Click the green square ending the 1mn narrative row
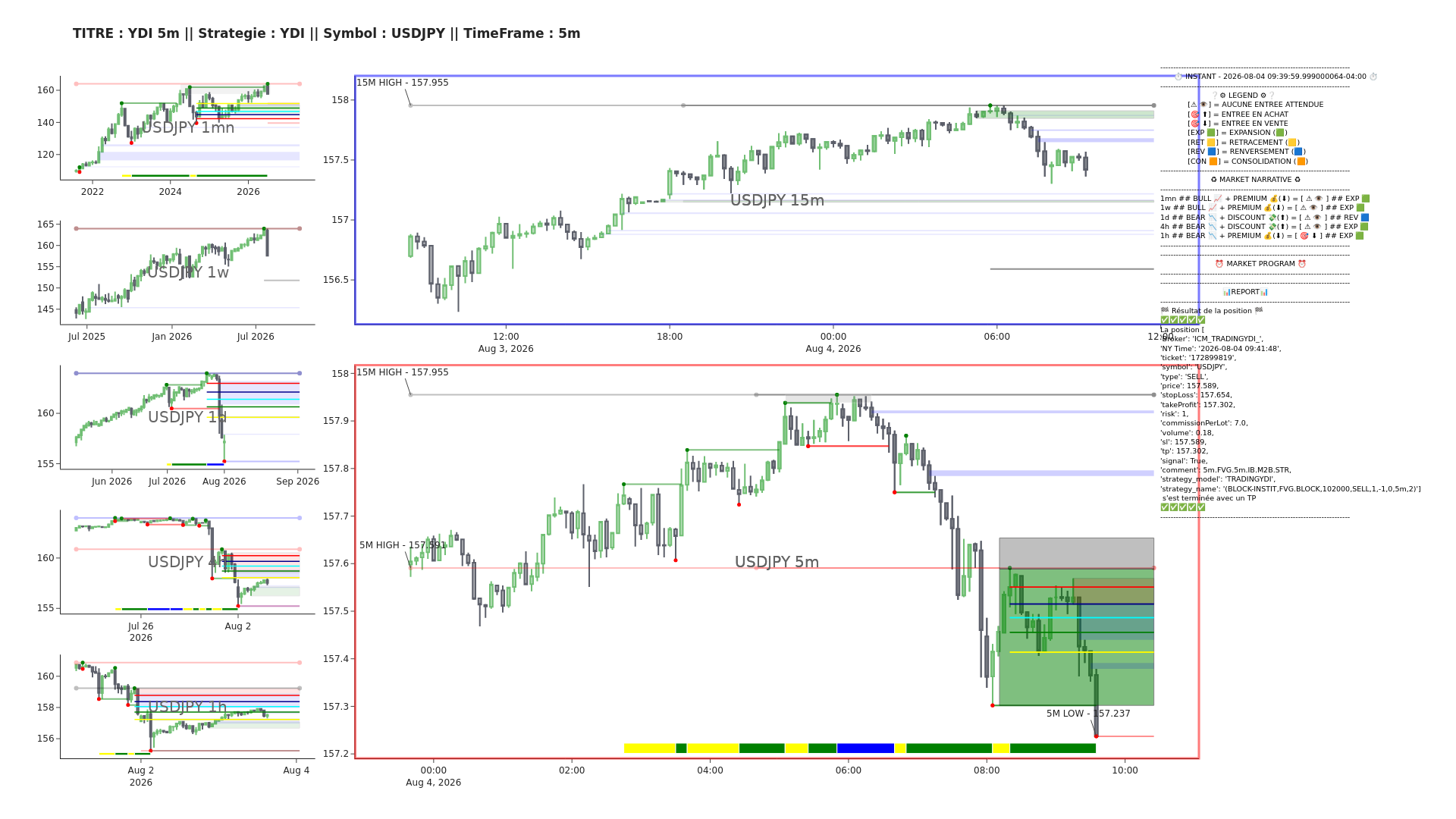Screen dimensions: 1456x819 point(1366,199)
